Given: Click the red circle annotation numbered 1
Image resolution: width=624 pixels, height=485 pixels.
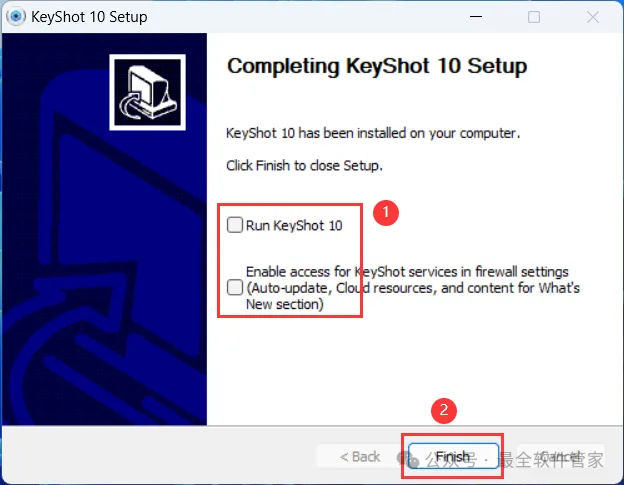Looking at the screenshot, I should pos(386,212).
